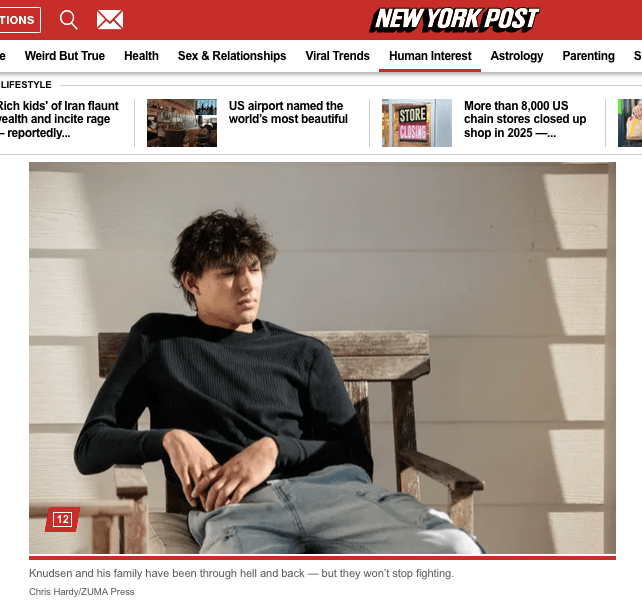The height and width of the screenshot is (606, 642).
Task: Click the email newsletter envelope icon
Action: (x=110, y=20)
